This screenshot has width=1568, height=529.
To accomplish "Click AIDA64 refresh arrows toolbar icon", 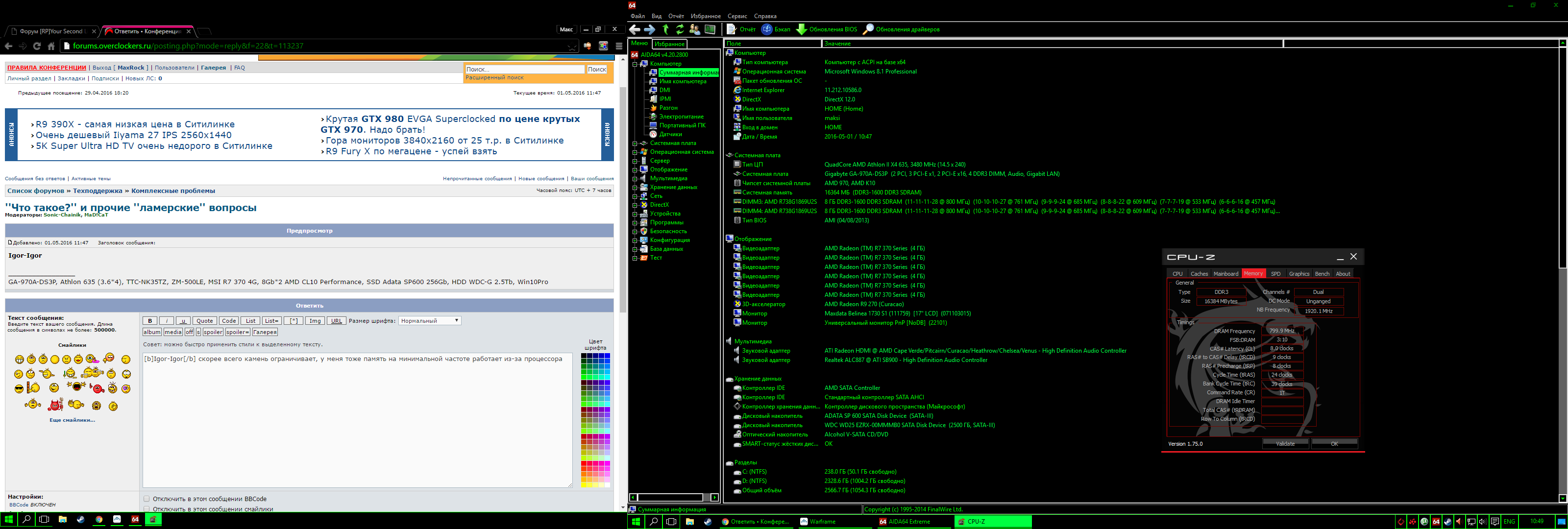I will (680, 29).
